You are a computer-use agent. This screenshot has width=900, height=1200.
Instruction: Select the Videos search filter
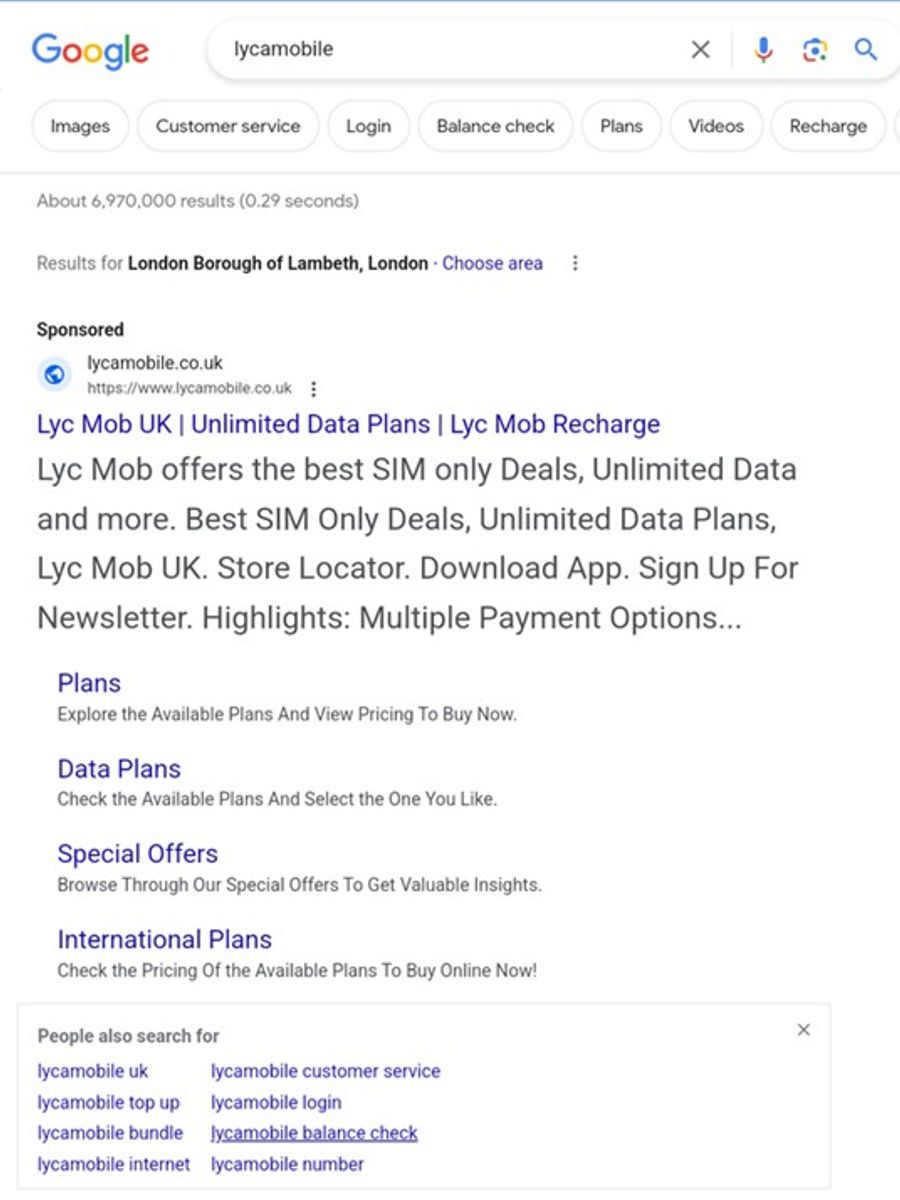[716, 126]
